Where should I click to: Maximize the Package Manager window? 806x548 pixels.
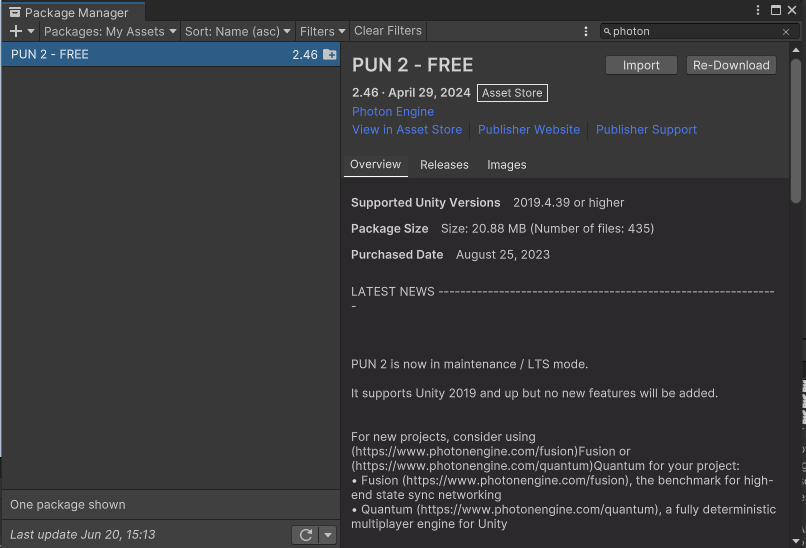point(776,10)
